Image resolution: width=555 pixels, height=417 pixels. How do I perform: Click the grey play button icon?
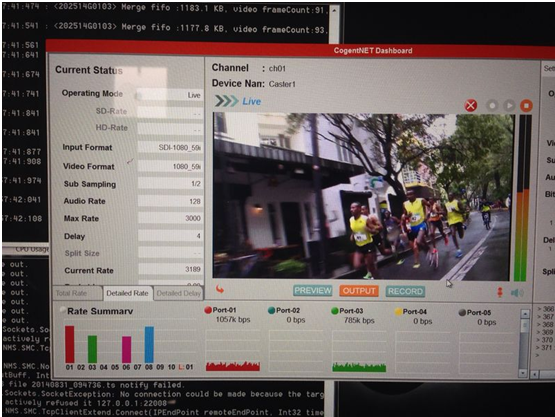509,105
